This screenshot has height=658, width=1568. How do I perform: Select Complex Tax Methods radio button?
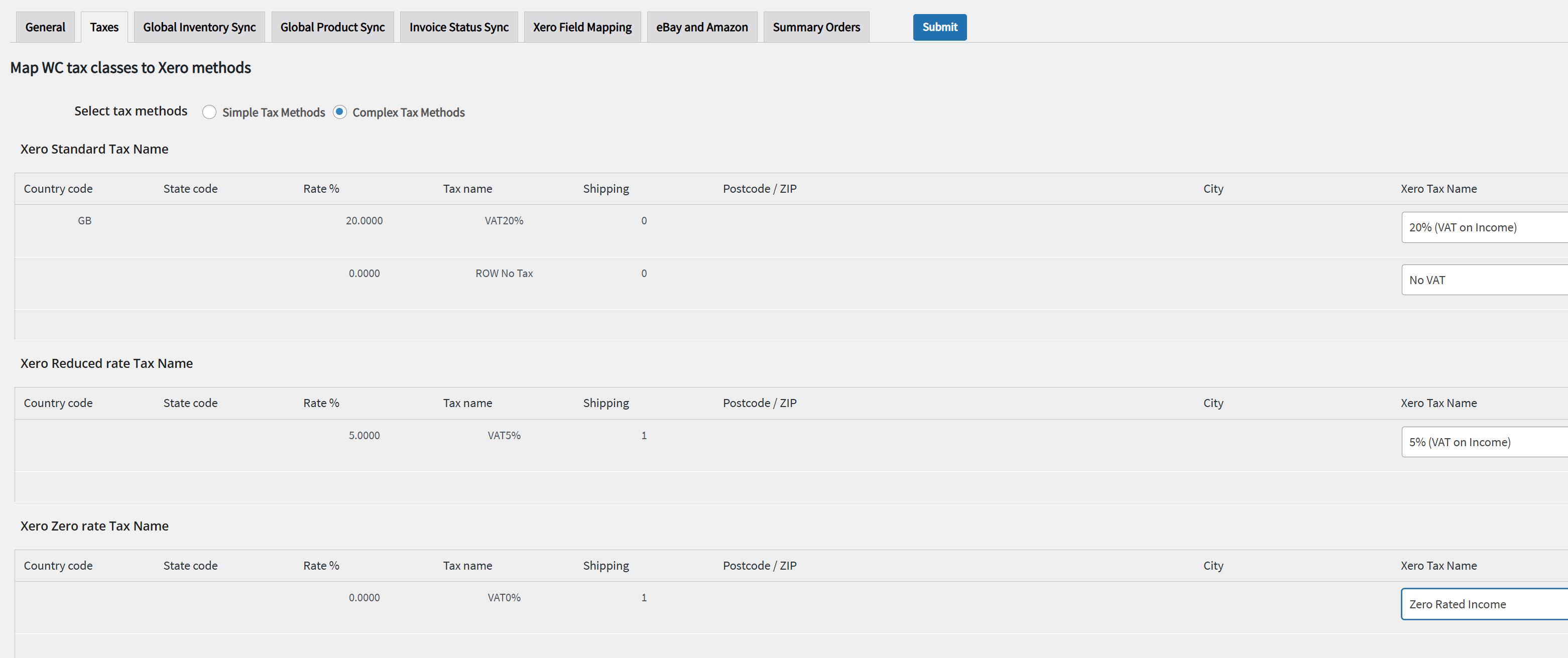[339, 112]
